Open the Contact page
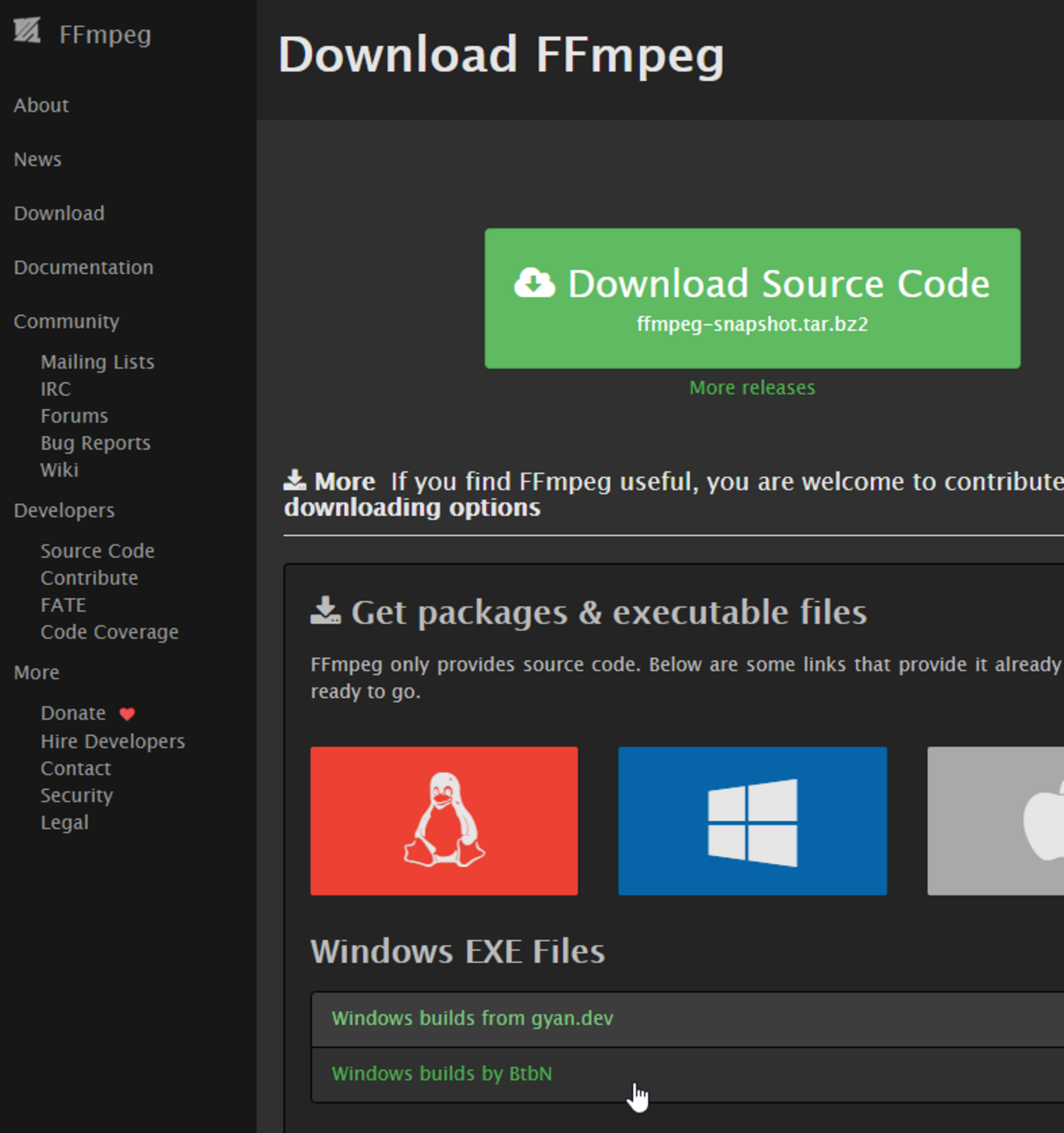 tap(75, 769)
